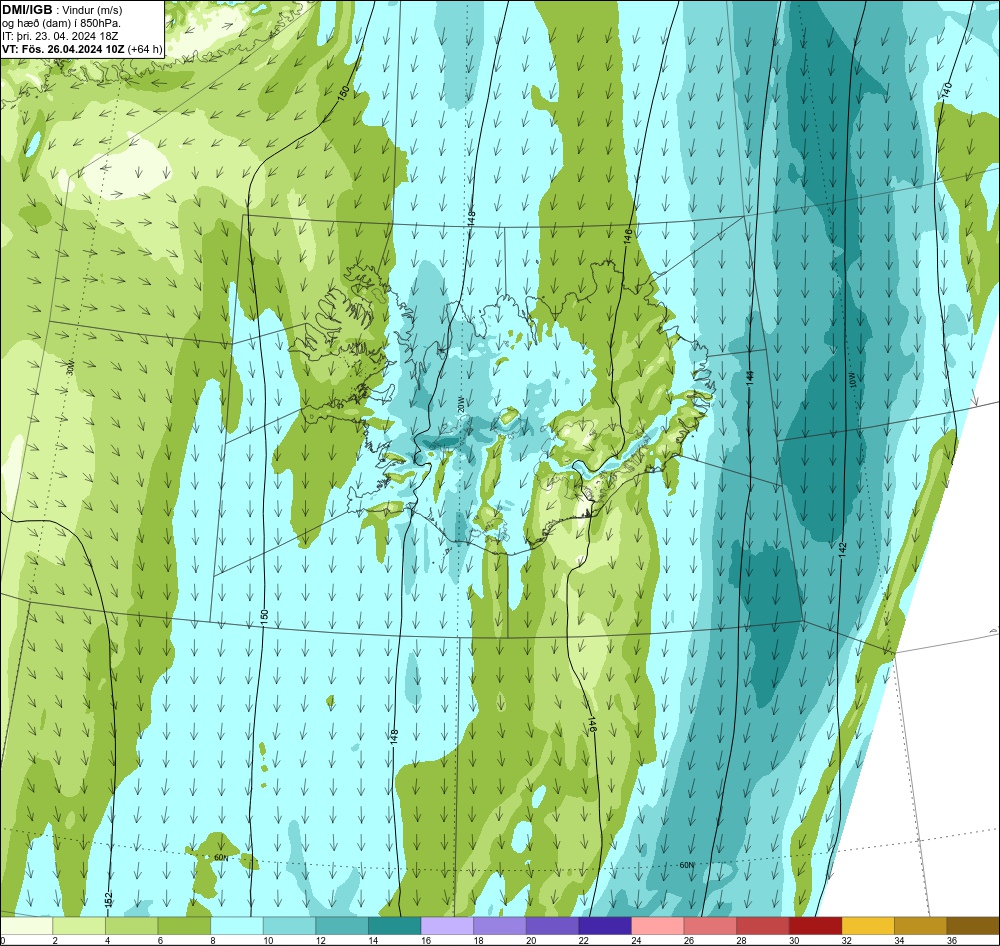Select the legend swatch between 4 and 6
This screenshot has width=1000, height=946.
pyautogui.click(x=131, y=926)
